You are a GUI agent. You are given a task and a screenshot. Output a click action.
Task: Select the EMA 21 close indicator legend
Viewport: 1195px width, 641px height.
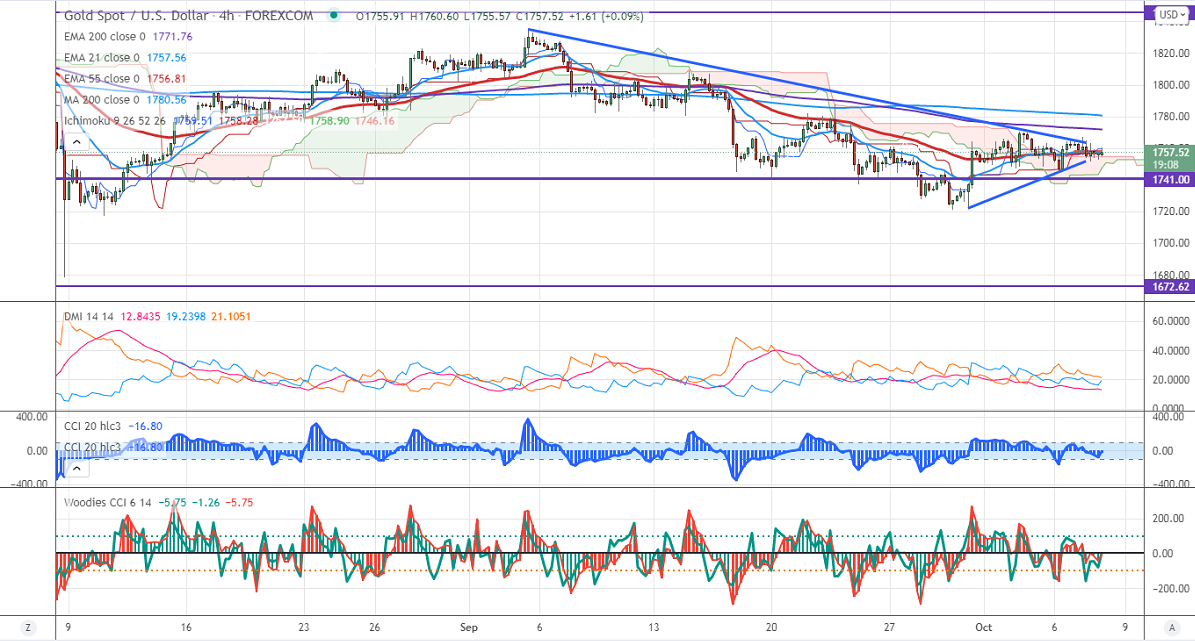point(101,58)
